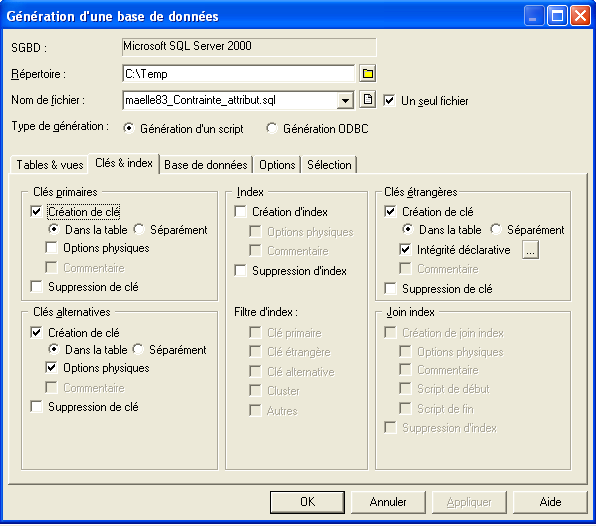Open Aide help button
The image size is (596, 526).
pos(550,502)
